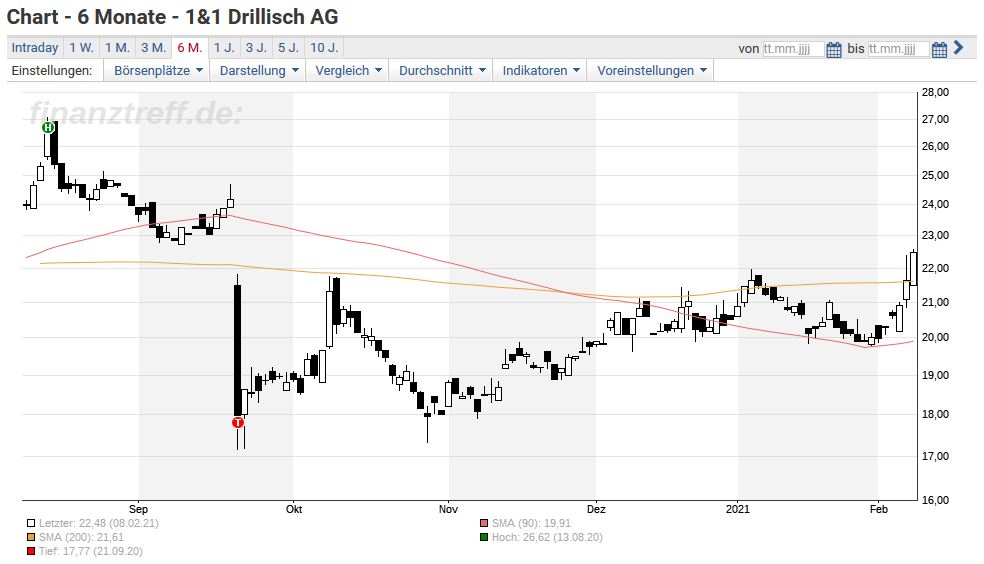The height and width of the screenshot is (564, 984).
Task: Click 'SMA (200): 21,61' legend text
Action: coord(82,538)
